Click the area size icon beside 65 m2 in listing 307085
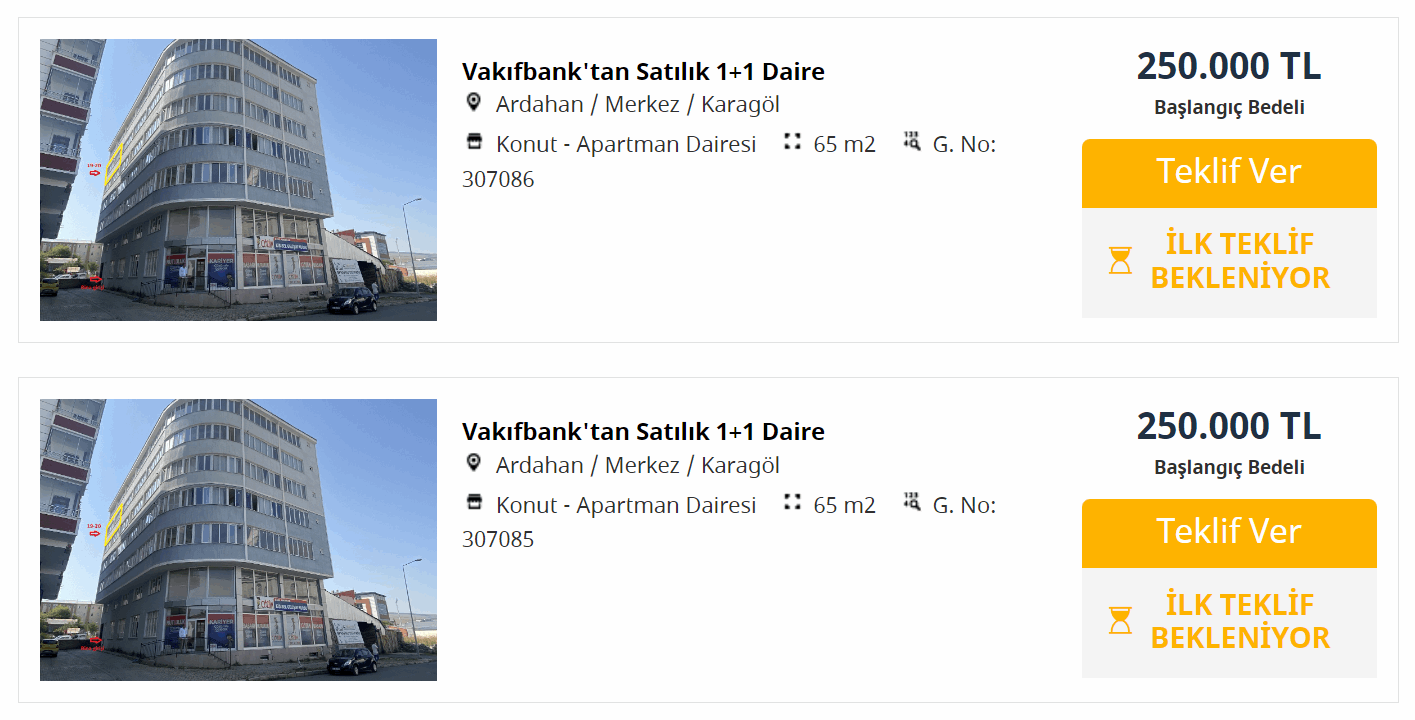Screen dimensions: 1415x720 pos(793,502)
